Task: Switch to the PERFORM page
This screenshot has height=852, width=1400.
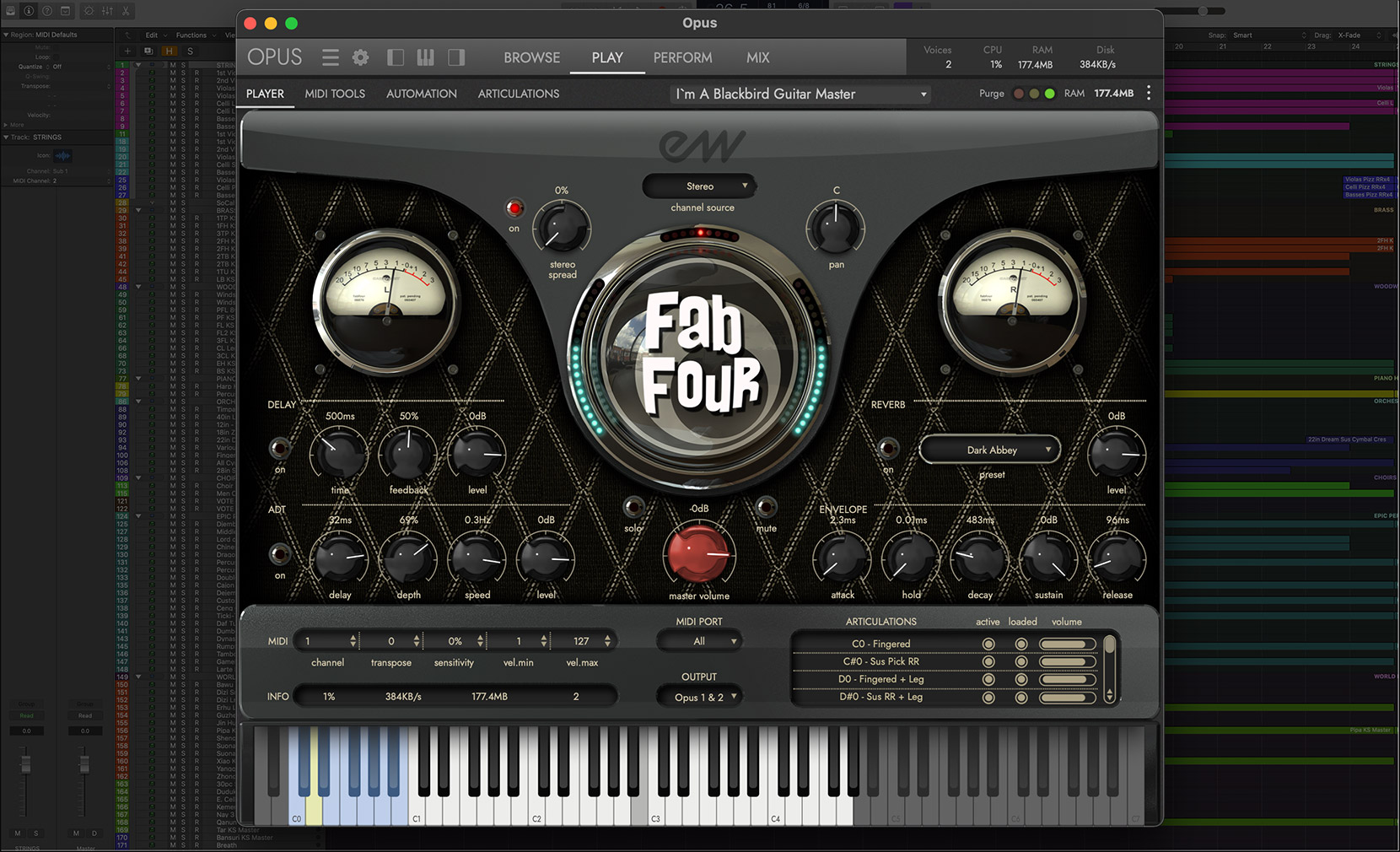Action: [x=682, y=57]
